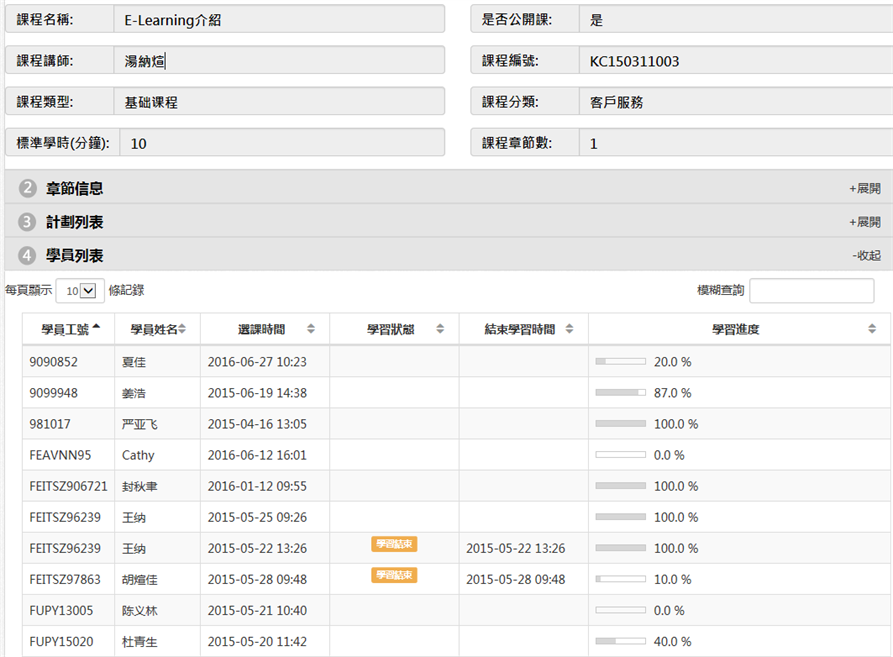This screenshot has width=893, height=657.
Task: Click the 模糊查詢 search box
Action: [x=811, y=291]
